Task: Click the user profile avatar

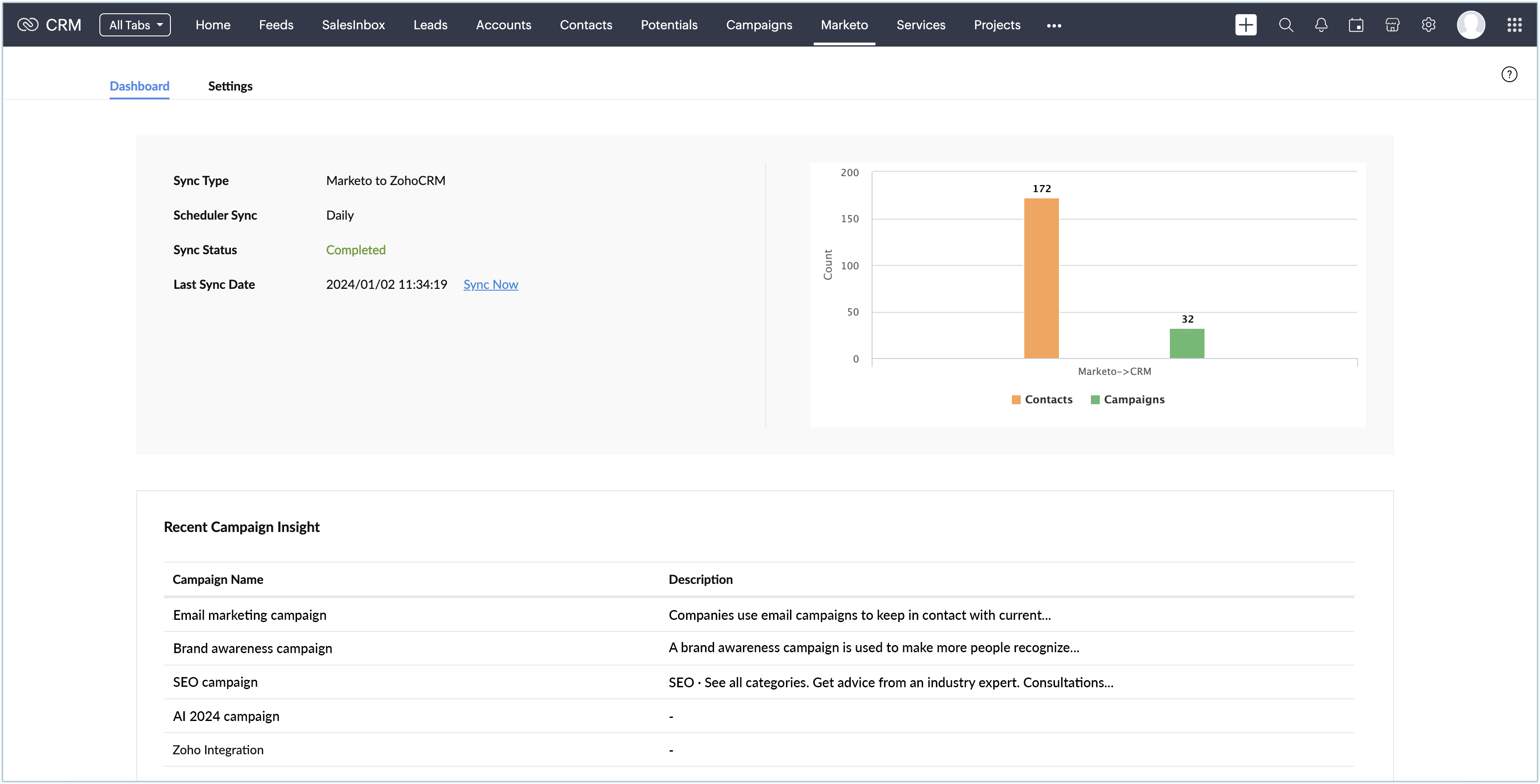Action: 1471,25
